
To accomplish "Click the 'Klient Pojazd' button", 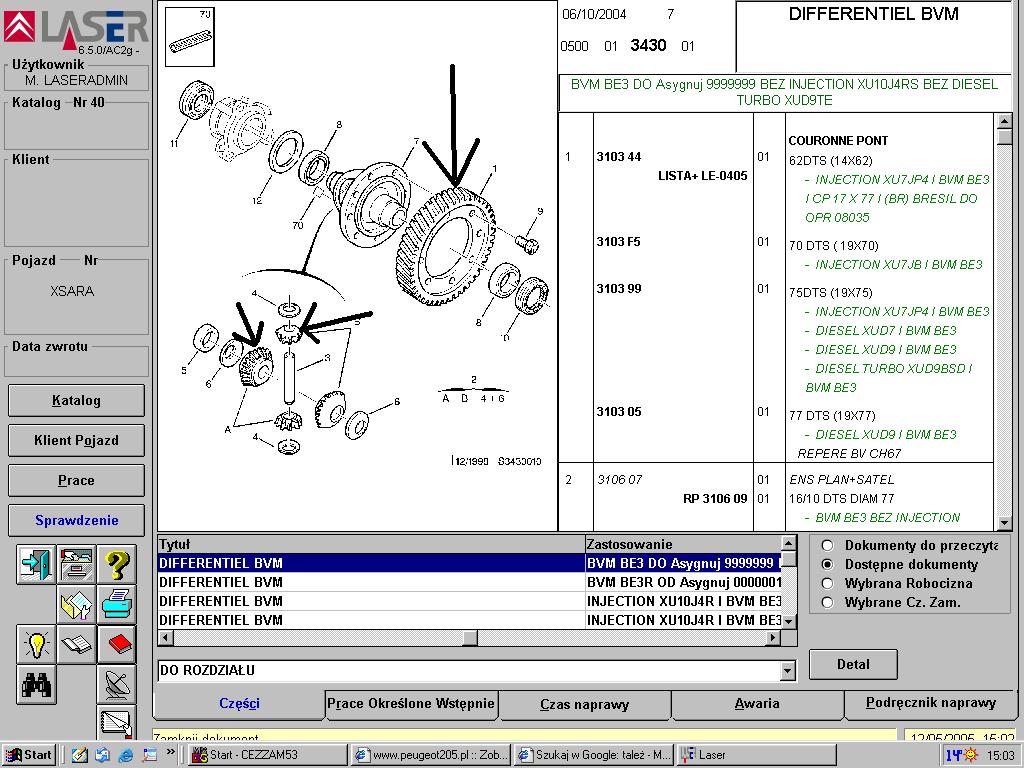I will (76, 440).
